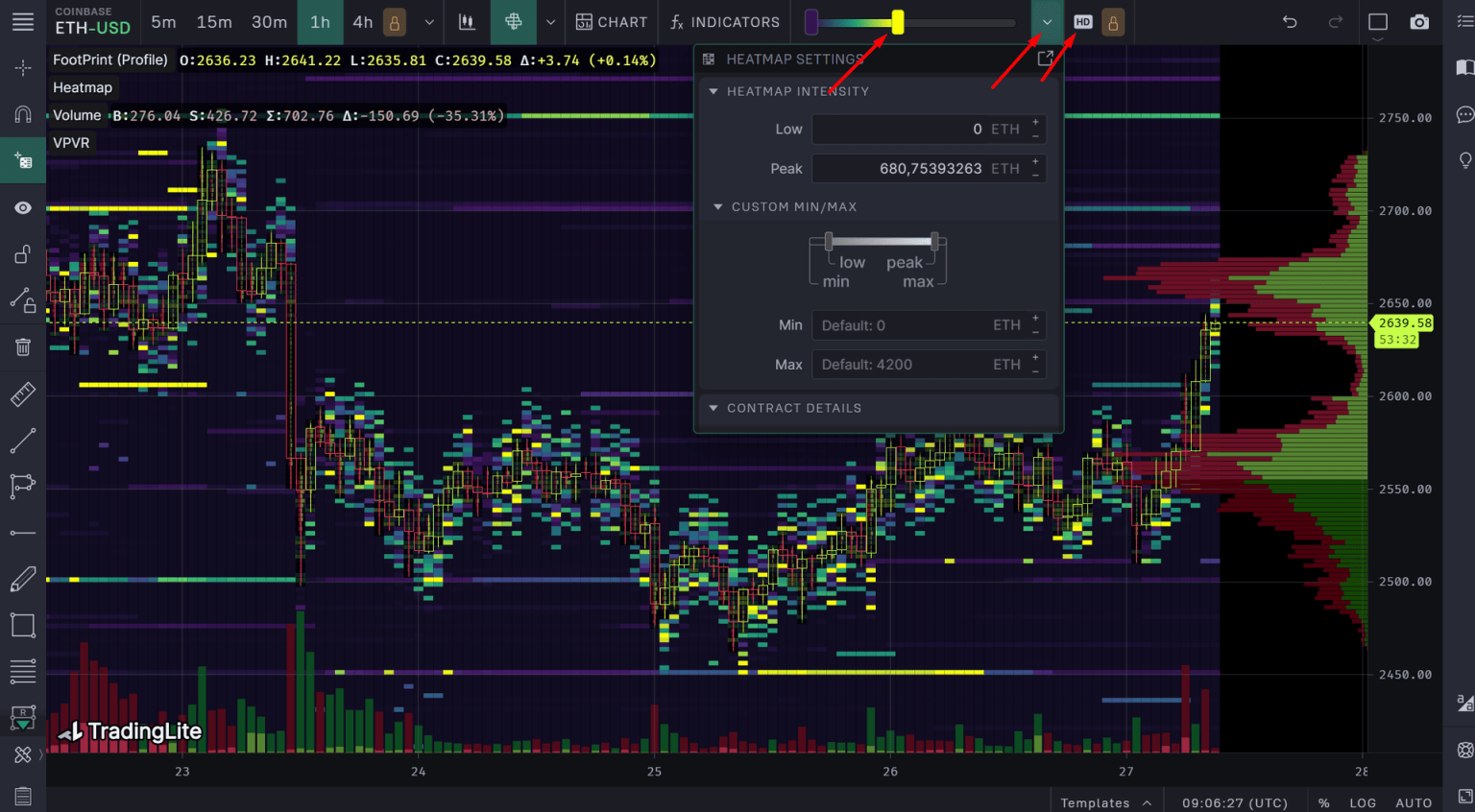The width and height of the screenshot is (1475, 812).
Task: Select the ruler measurement tool
Action: [x=22, y=394]
